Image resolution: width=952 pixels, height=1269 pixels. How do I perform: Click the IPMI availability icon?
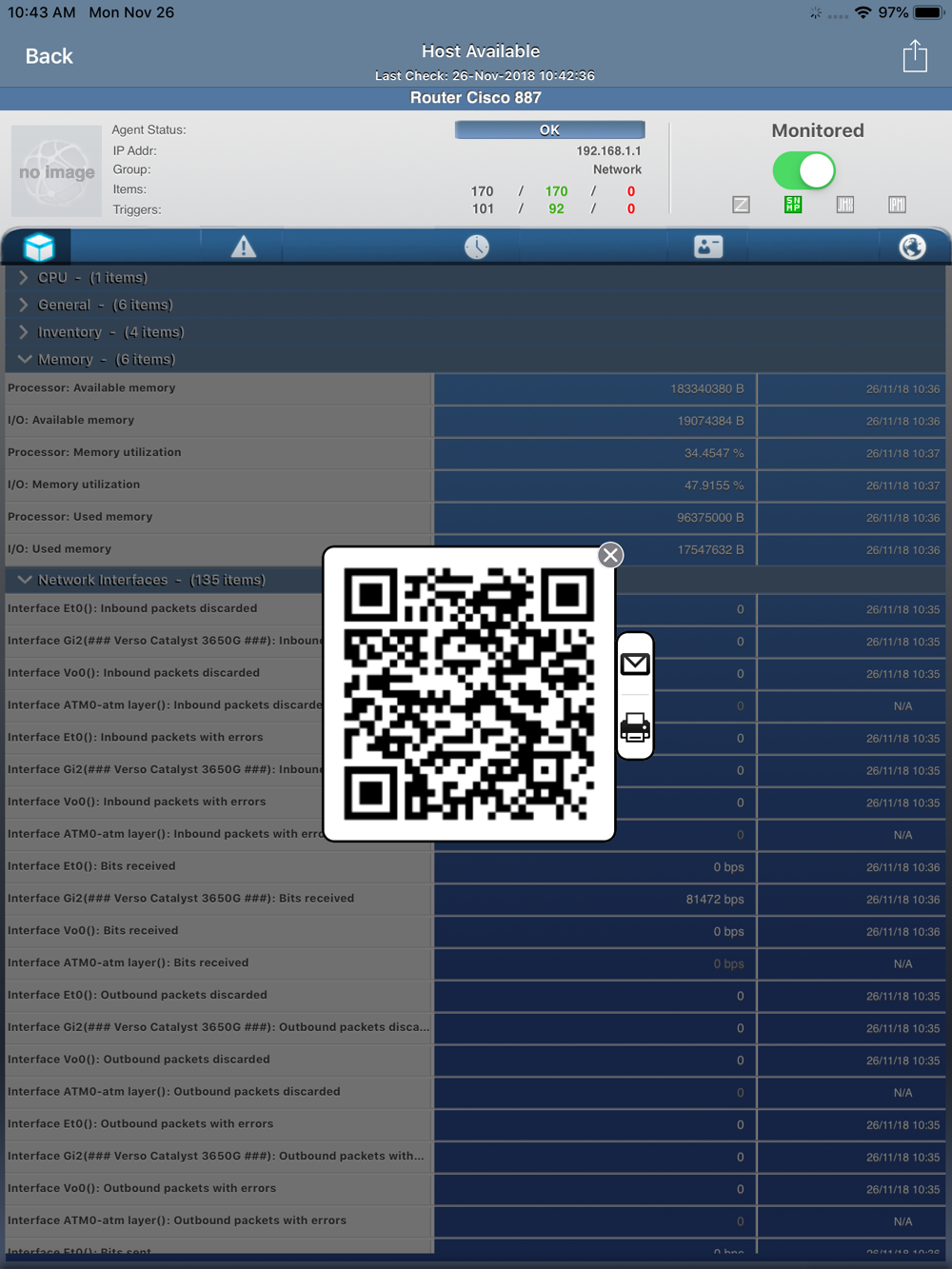[897, 205]
